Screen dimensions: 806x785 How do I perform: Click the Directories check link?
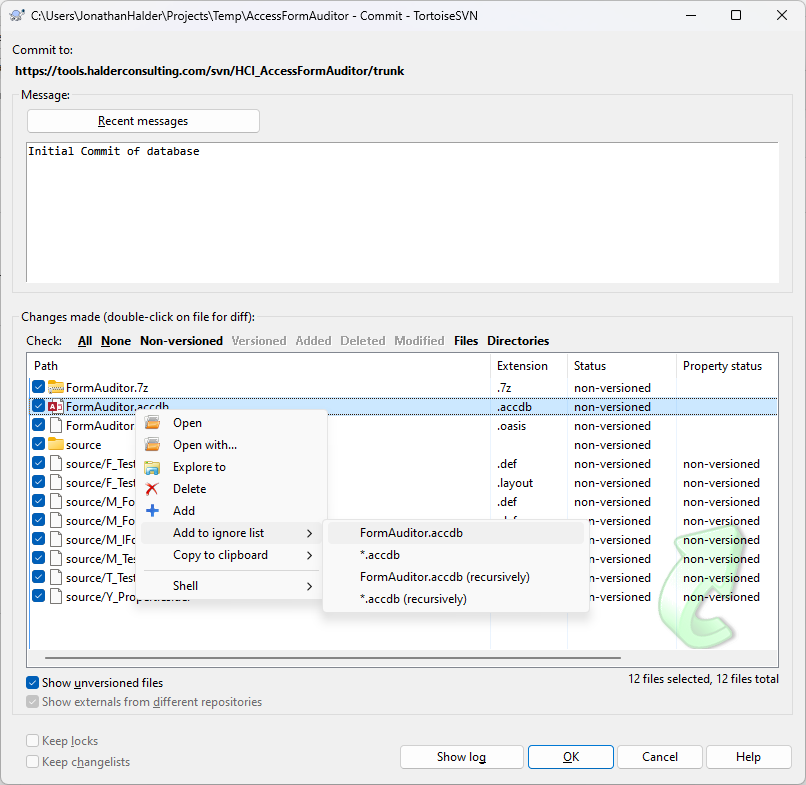[x=518, y=341]
